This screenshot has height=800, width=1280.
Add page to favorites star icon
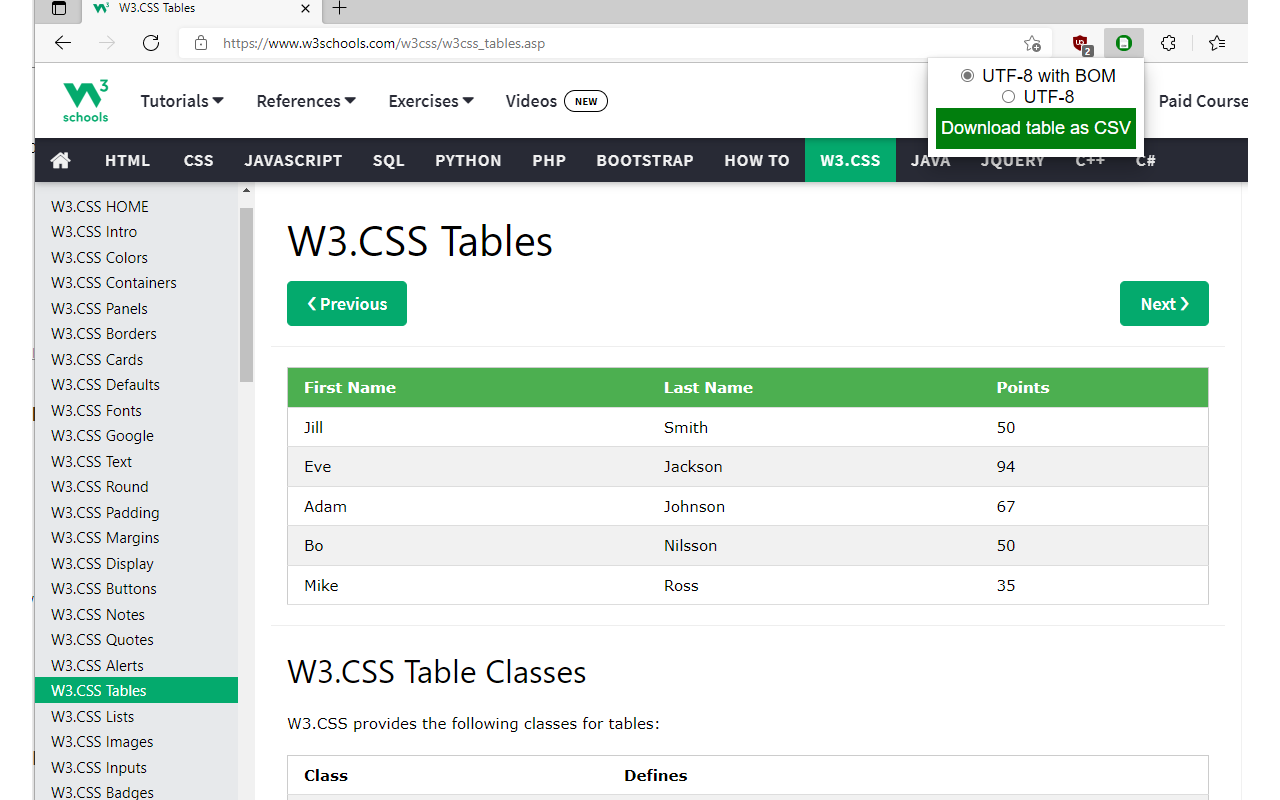pyautogui.click(x=1032, y=43)
